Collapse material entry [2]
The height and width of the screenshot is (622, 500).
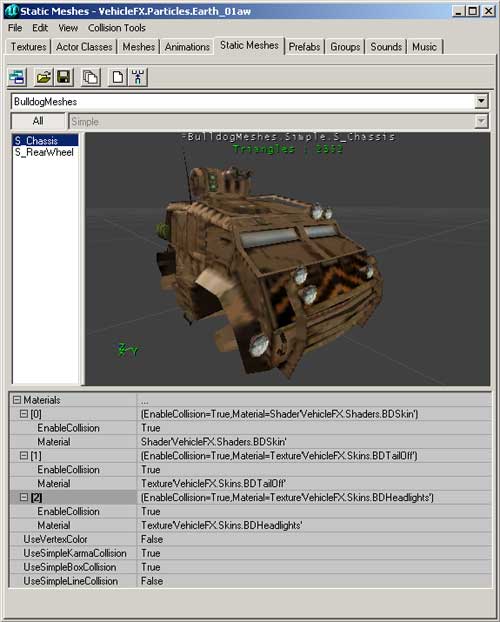click(24, 497)
